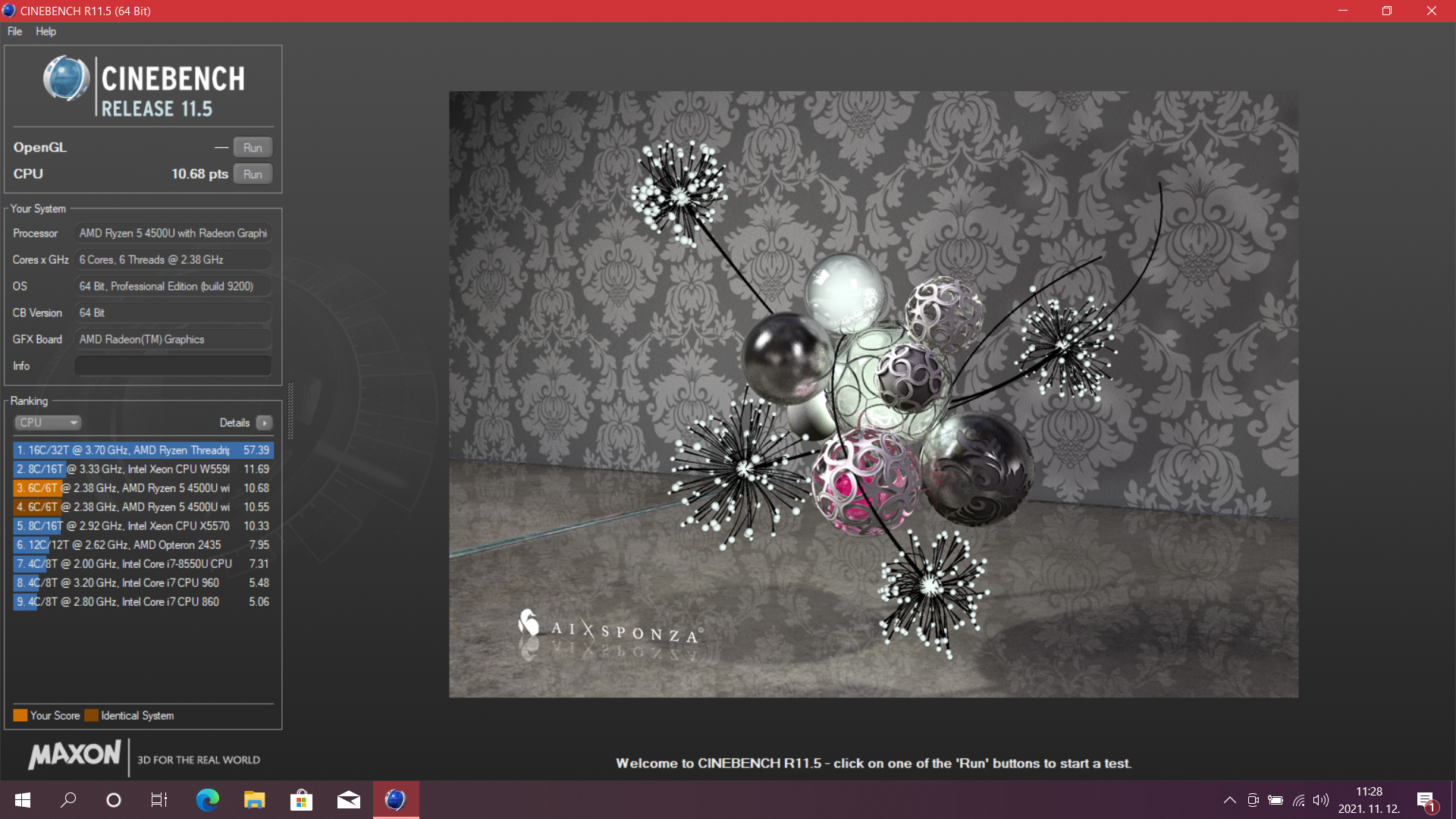
Task: Show hidden system tray icons
Action: [1230, 800]
